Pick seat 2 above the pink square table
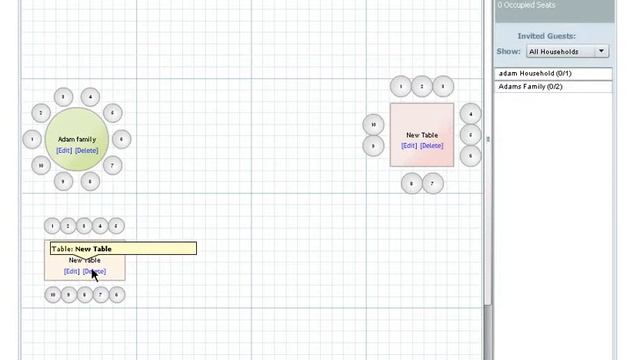 pos(422,87)
